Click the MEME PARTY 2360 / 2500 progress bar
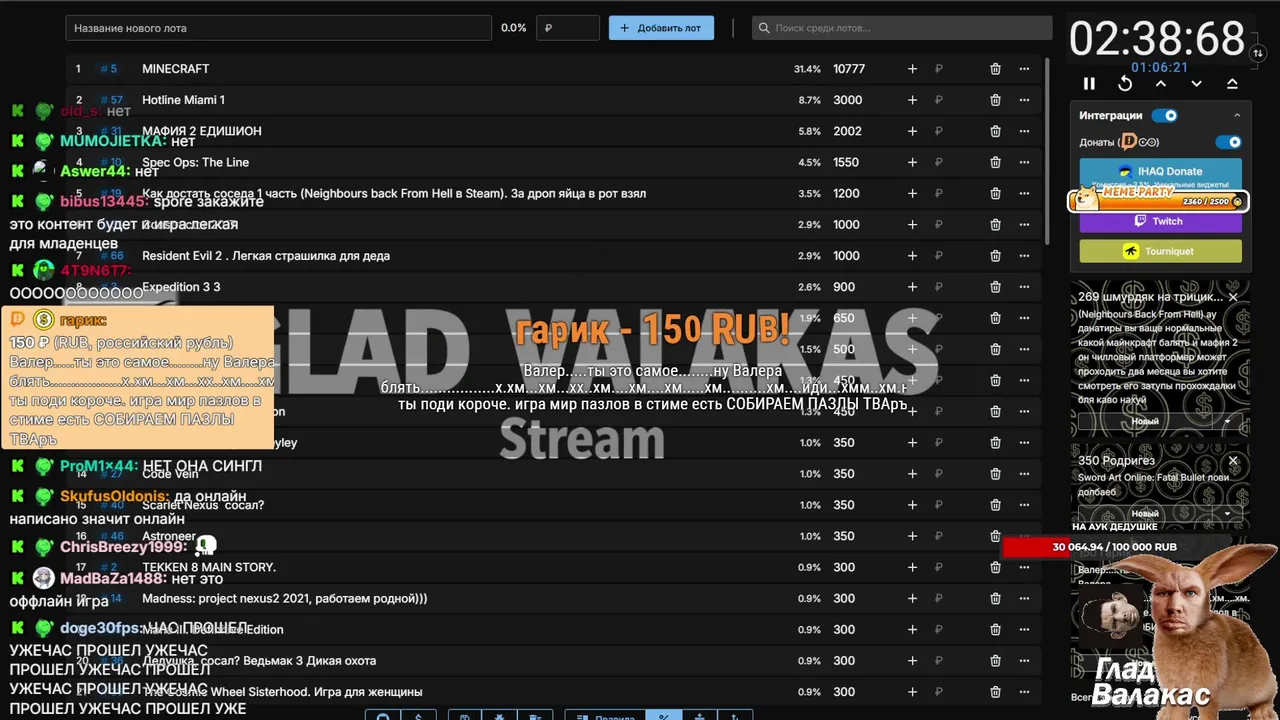The height and width of the screenshot is (720, 1280). (1157, 200)
